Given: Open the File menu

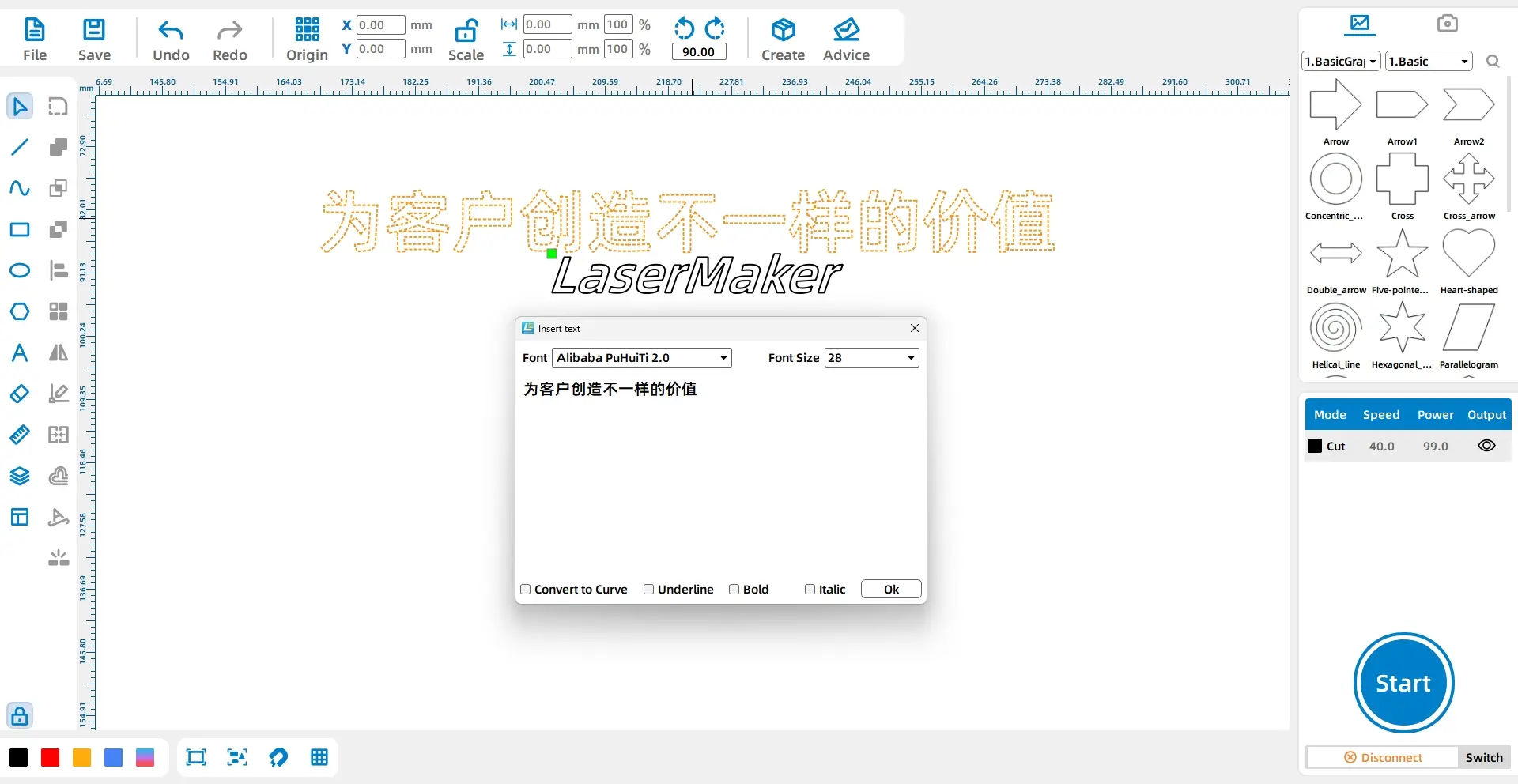Looking at the screenshot, I should (35, 40).
